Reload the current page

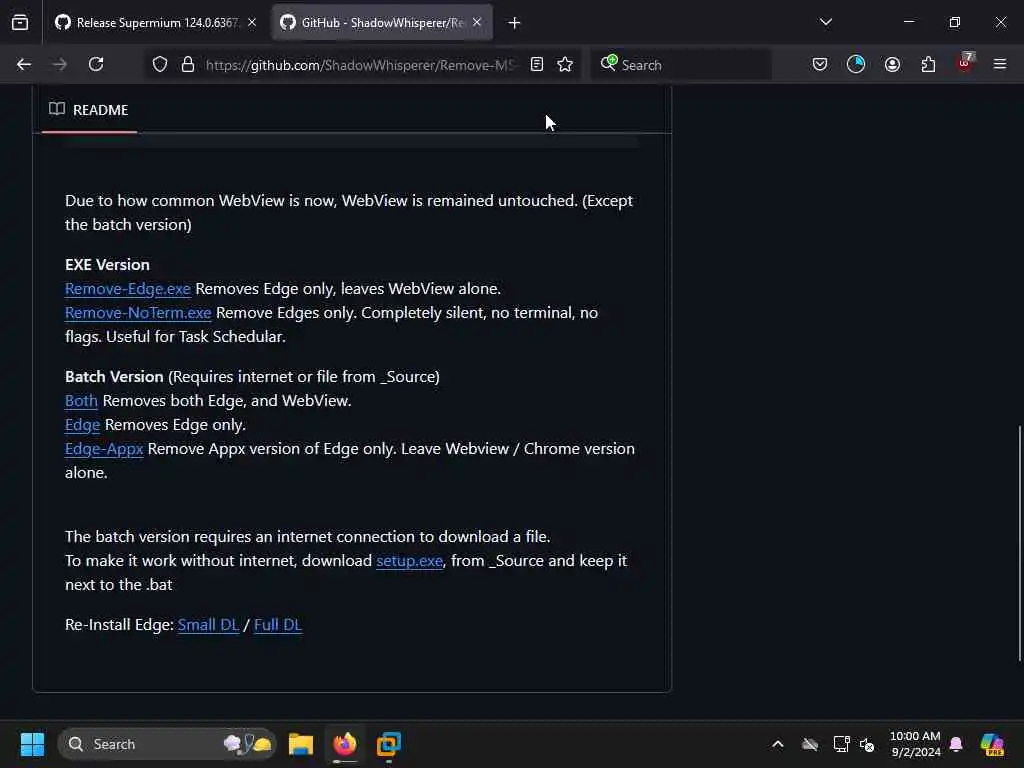[x=96, y=65]
